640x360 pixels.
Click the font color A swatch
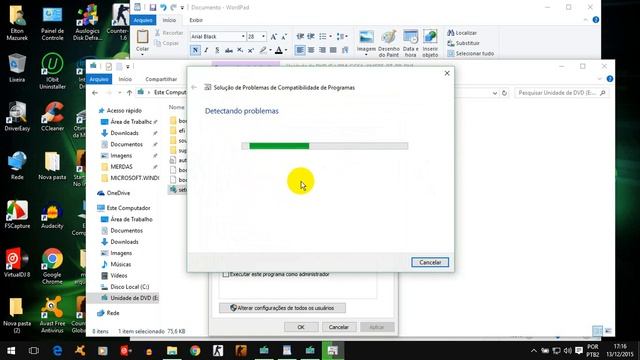[279, 50]
